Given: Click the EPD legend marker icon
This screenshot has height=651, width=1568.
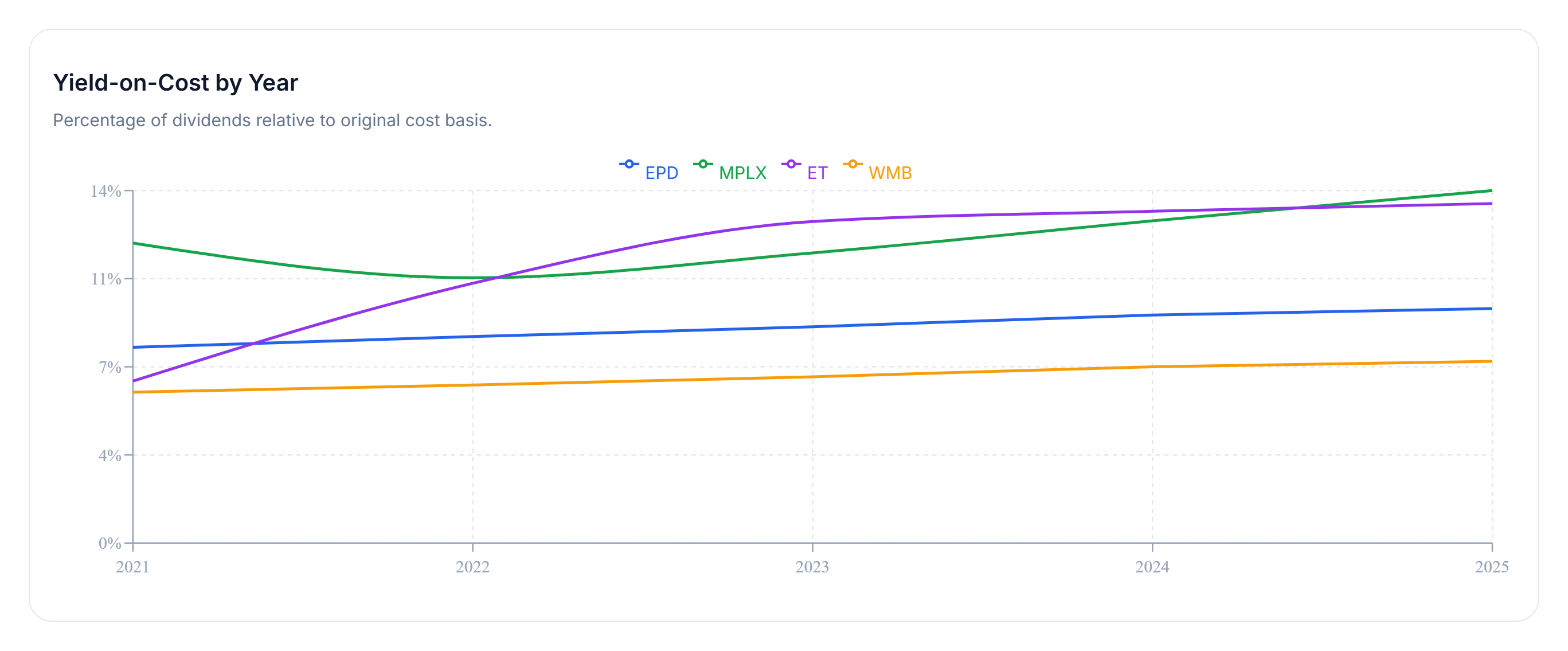Looking at the screenshot, I should click(629, 164).
